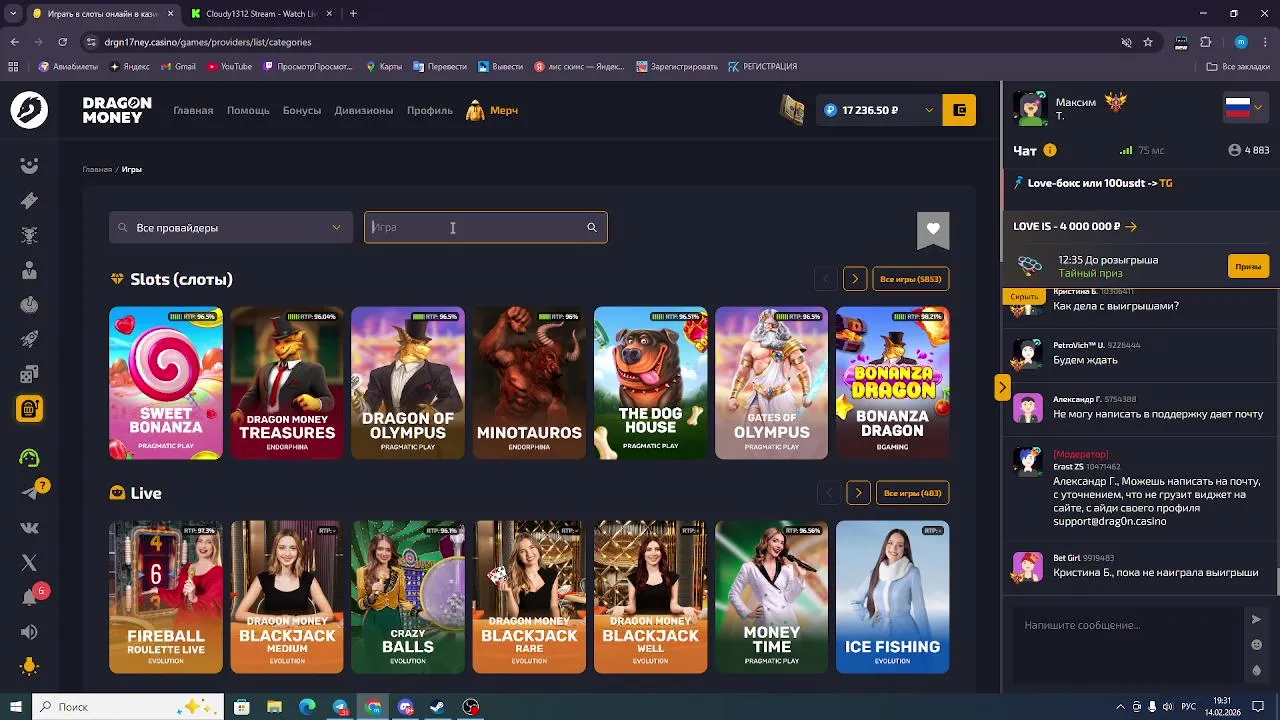Screen dimensions: 1280x720
Task: Toggle the light bulb theme icon
Action: pyautogui.click(x=29, y=666)
